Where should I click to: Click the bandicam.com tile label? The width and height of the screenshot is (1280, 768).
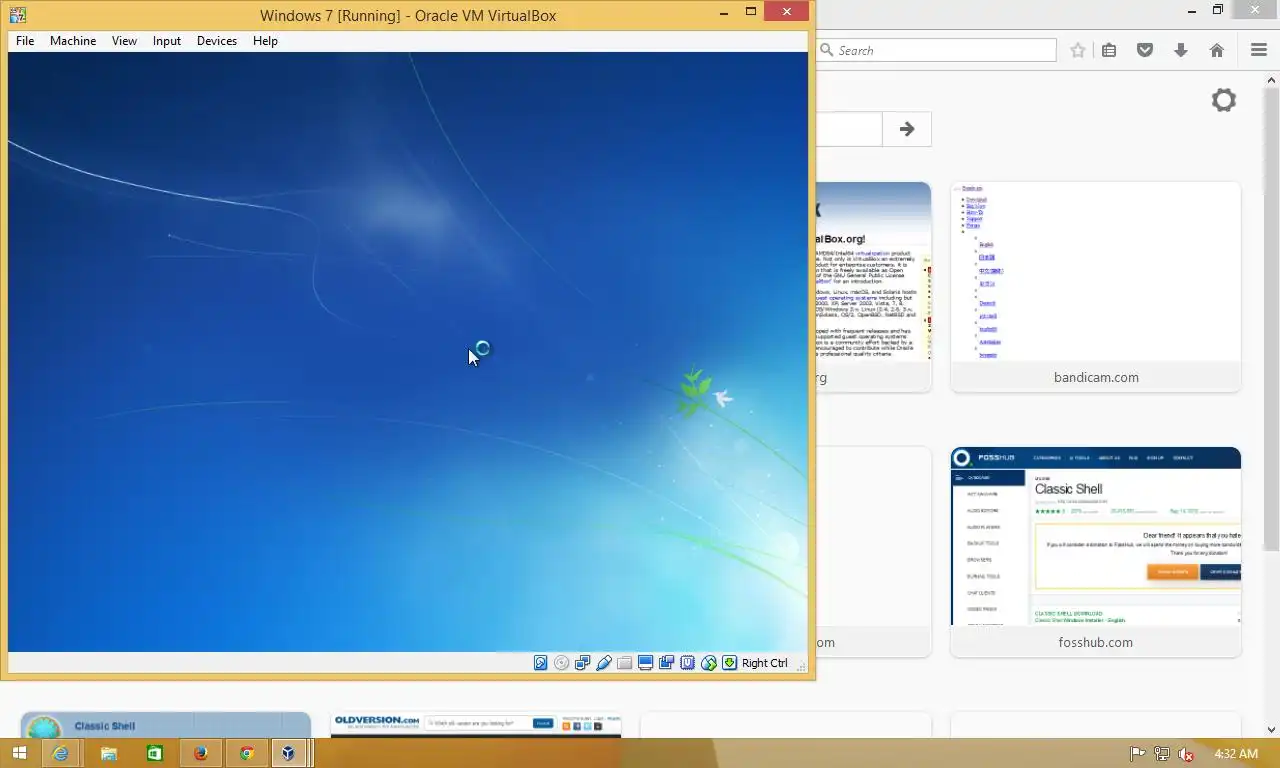point(1096,377)
